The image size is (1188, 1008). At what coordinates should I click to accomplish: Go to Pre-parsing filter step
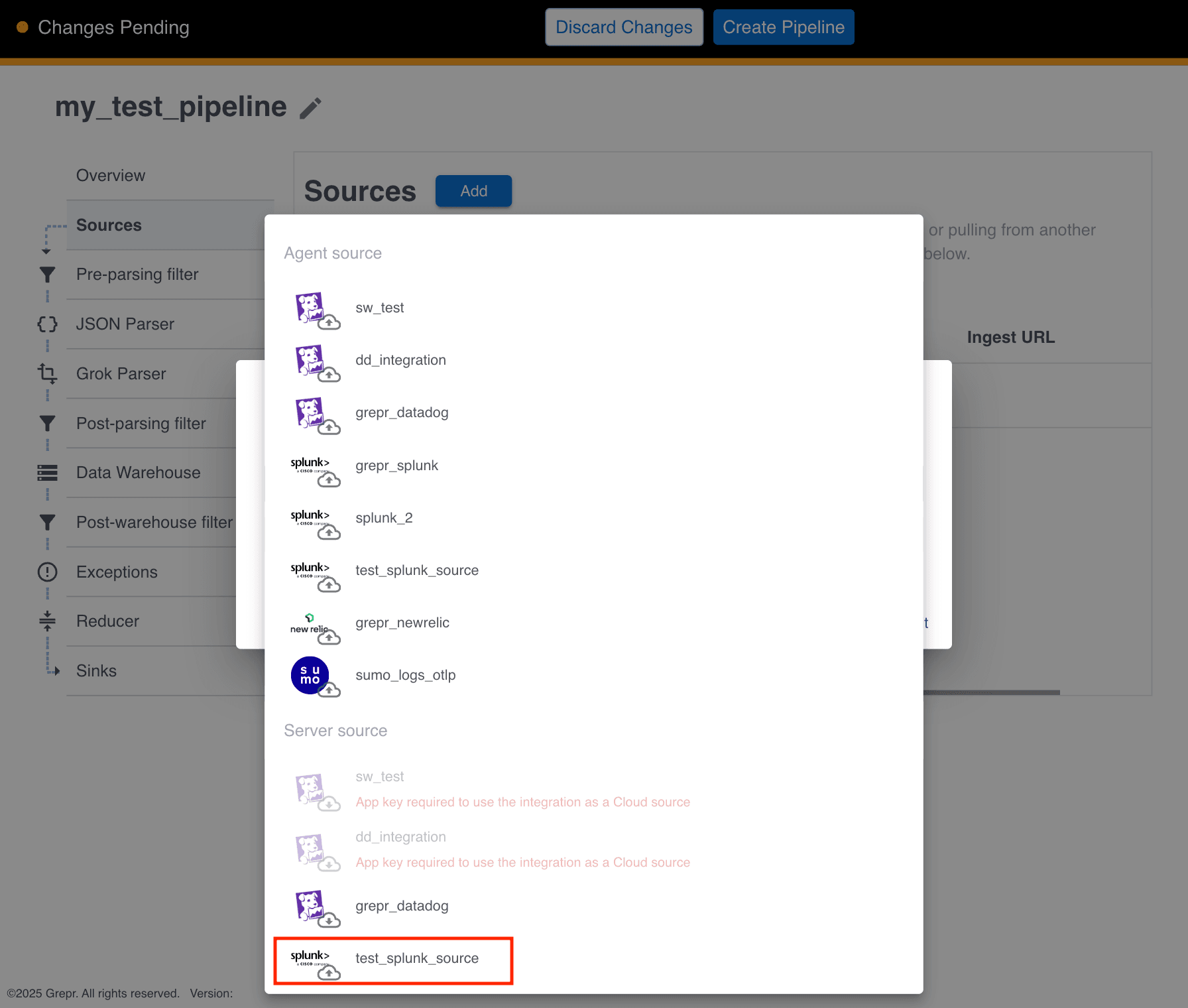tap(165, 275)
